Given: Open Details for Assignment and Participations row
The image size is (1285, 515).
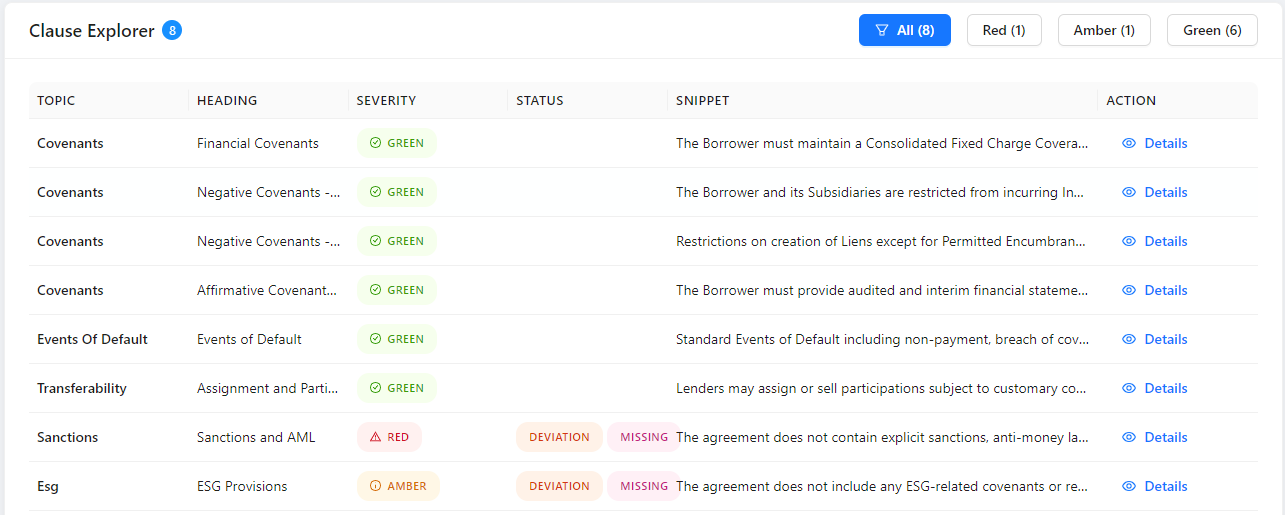Looking at the screenshot, I should tap(1165, 388).
